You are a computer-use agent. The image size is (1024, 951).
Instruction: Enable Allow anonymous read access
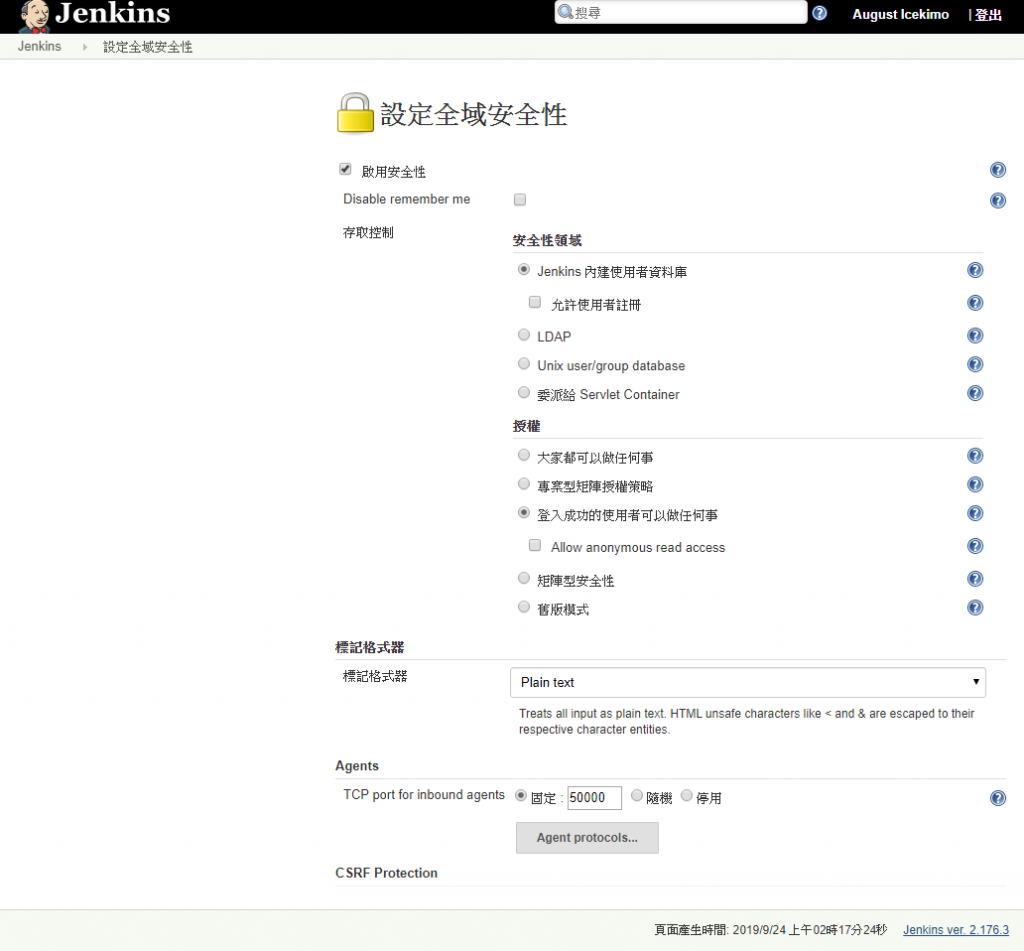[x=535, y=545]
